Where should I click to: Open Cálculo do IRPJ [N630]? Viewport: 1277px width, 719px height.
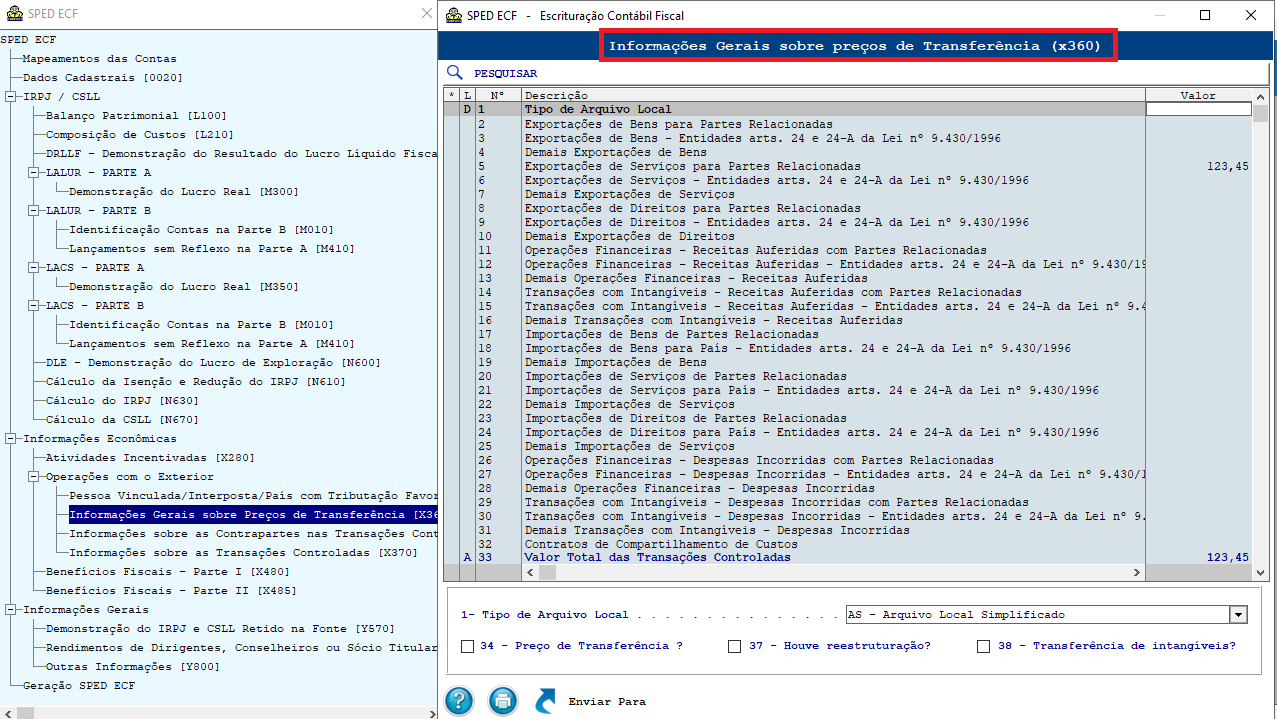pyautogui.click(x=122, y=401)
